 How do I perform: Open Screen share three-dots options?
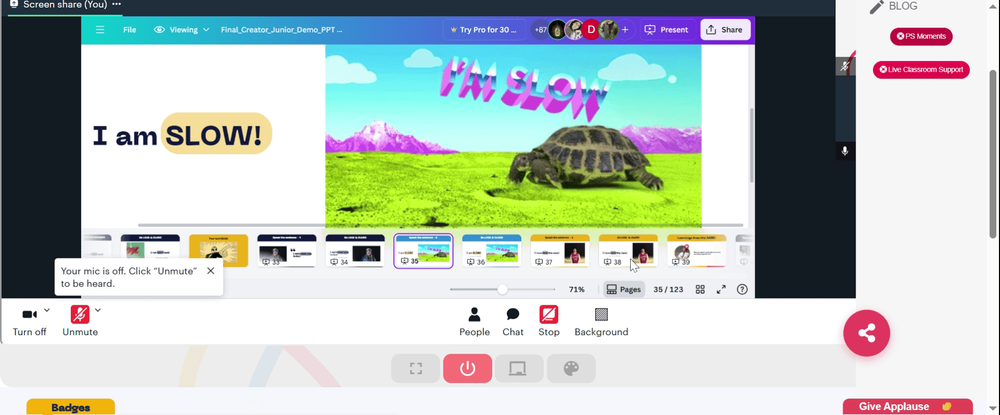(x=116, y=4)
